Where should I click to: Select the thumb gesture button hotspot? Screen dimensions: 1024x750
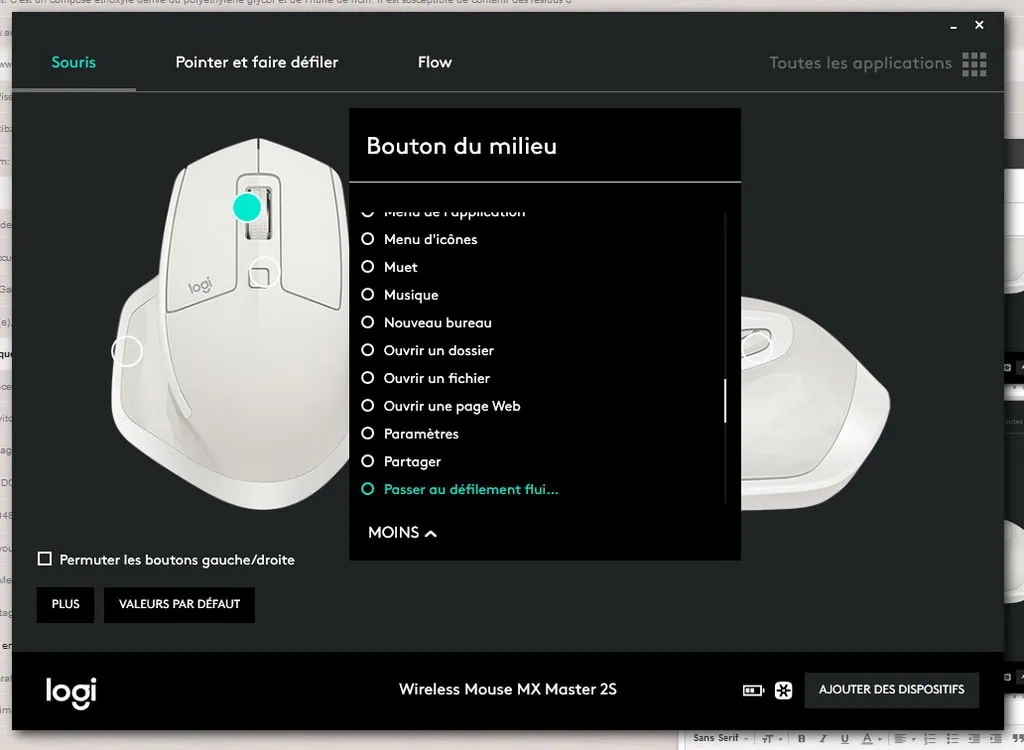[127, 351]
